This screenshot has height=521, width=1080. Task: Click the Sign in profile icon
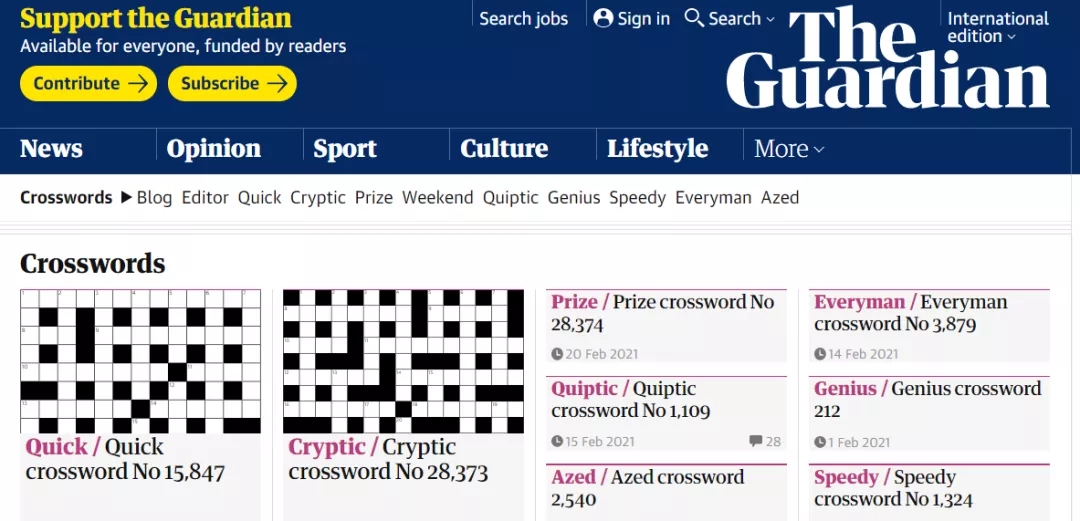(x=603, y=18)
